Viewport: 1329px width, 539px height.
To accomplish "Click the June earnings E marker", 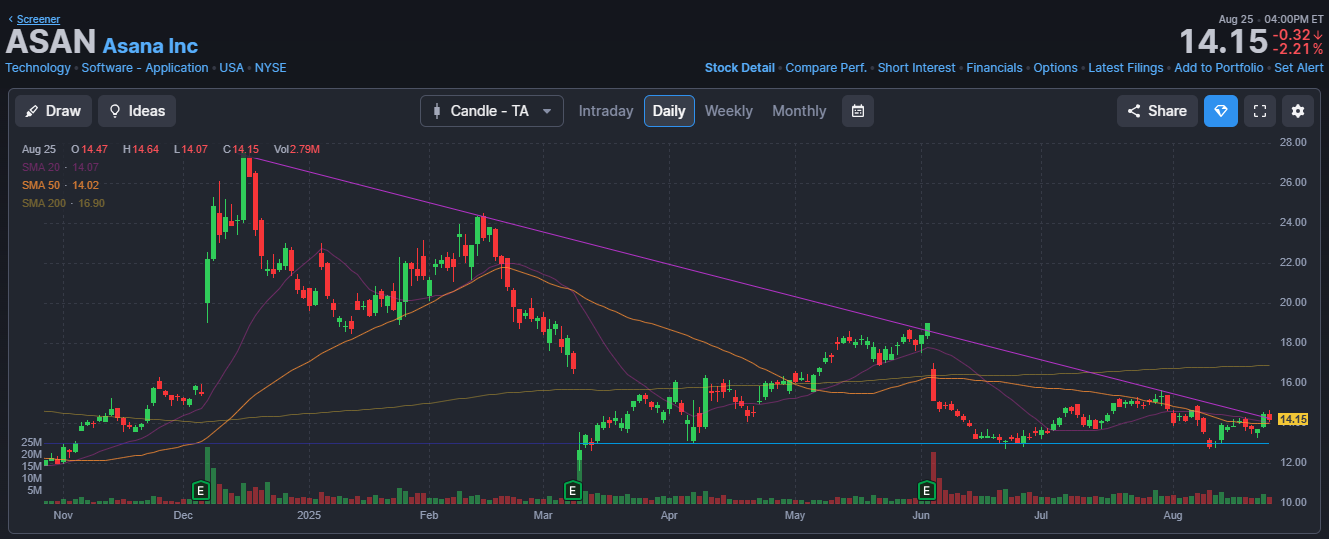I will coord(926,490).
